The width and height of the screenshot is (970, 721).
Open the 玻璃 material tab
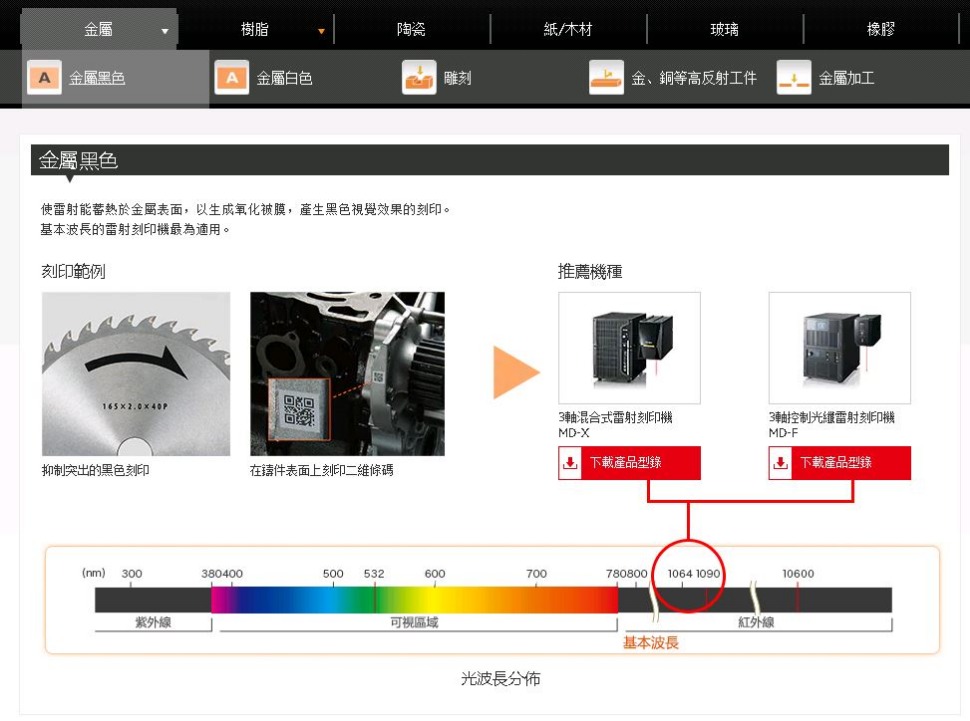[724, 30]
